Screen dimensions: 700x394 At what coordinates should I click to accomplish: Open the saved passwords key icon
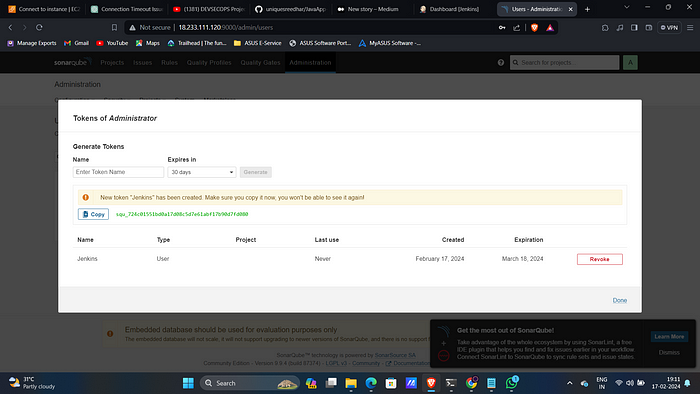pyautogui.click(x=502, y=28)
